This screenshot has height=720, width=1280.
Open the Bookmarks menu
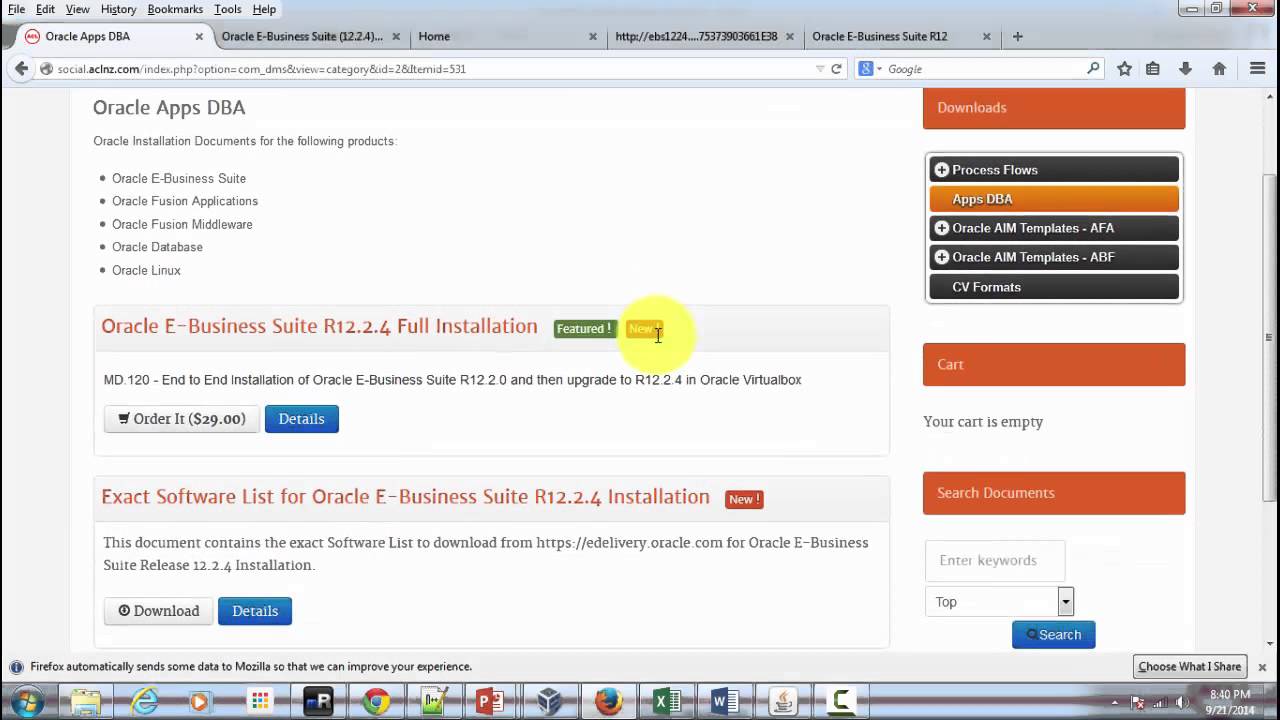(x=175, y=9)
